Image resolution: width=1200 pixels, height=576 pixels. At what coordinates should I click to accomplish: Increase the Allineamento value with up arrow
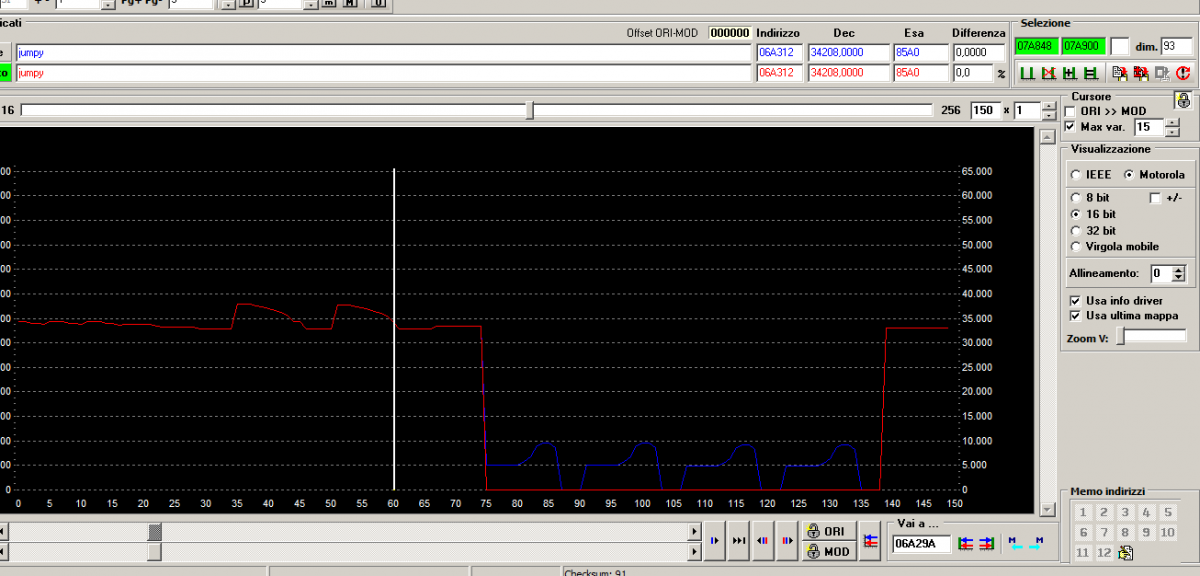tap(1178, 268)
